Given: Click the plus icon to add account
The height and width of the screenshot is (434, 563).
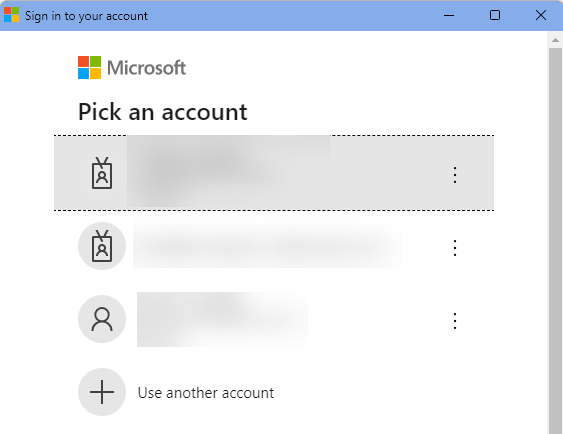Looking at the screenshot, I should [x=102, y=392].
